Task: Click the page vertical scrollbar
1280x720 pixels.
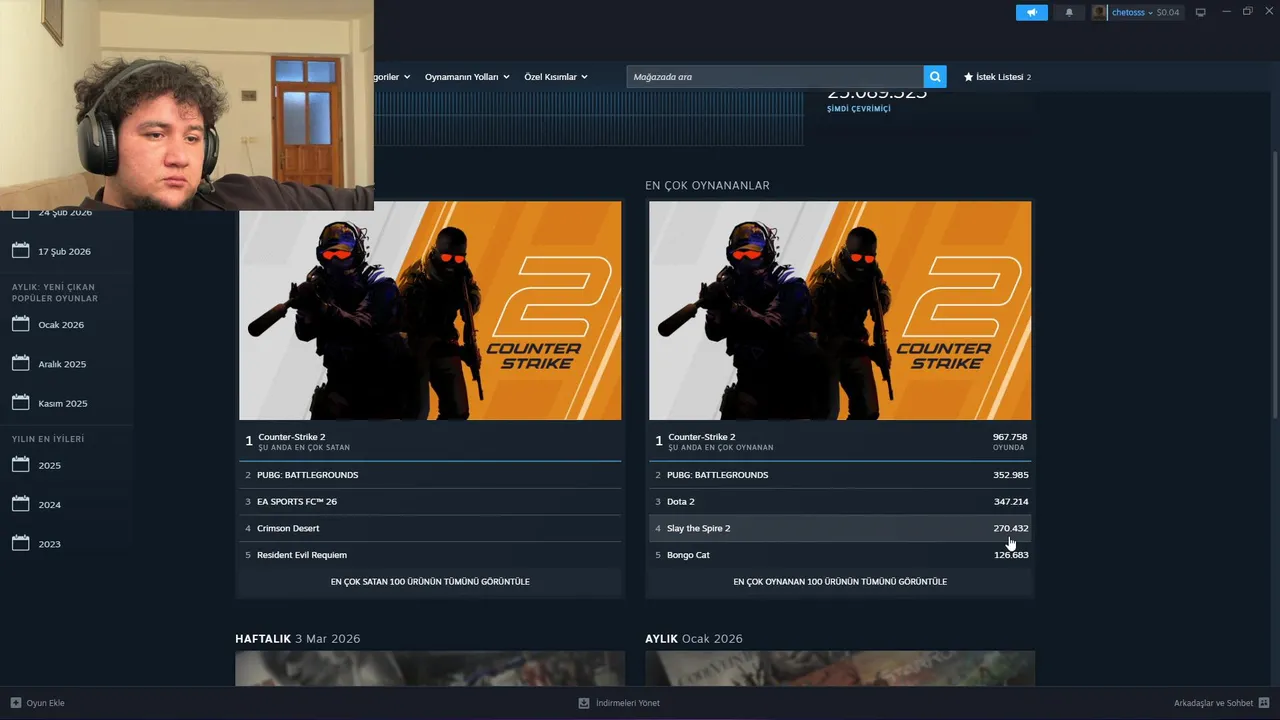Action: click(1274, 285)
